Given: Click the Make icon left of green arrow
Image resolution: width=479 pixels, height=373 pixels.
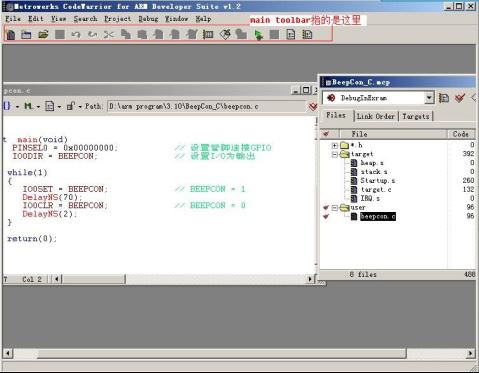Looking at the screenshot, I should tap(241, 34).
